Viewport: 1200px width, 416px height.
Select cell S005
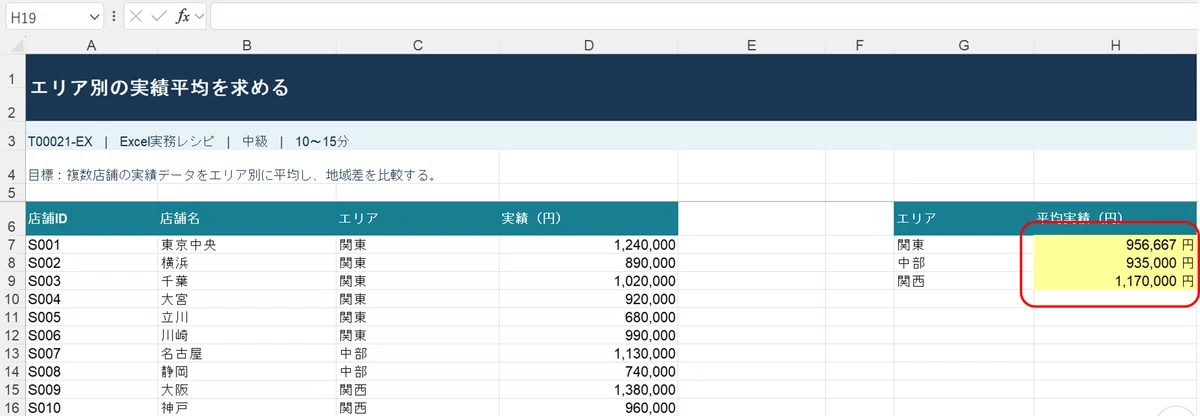91,317
